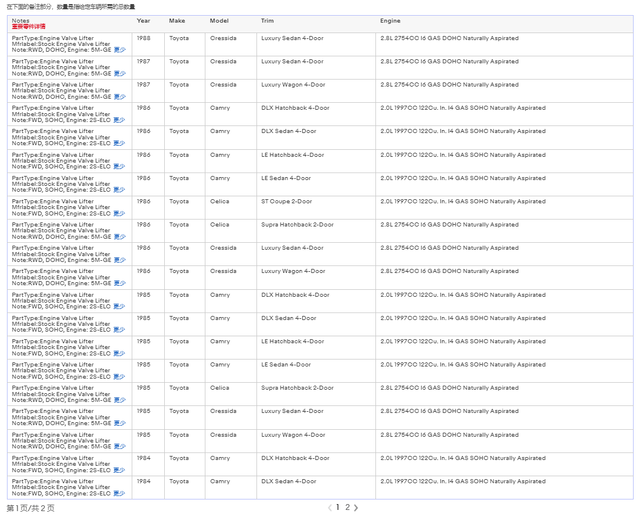This screenshot has width=640, height=514.
Task: Collapse notes for 1984 Camry DLX Hatchback
Action: [119, 470]
